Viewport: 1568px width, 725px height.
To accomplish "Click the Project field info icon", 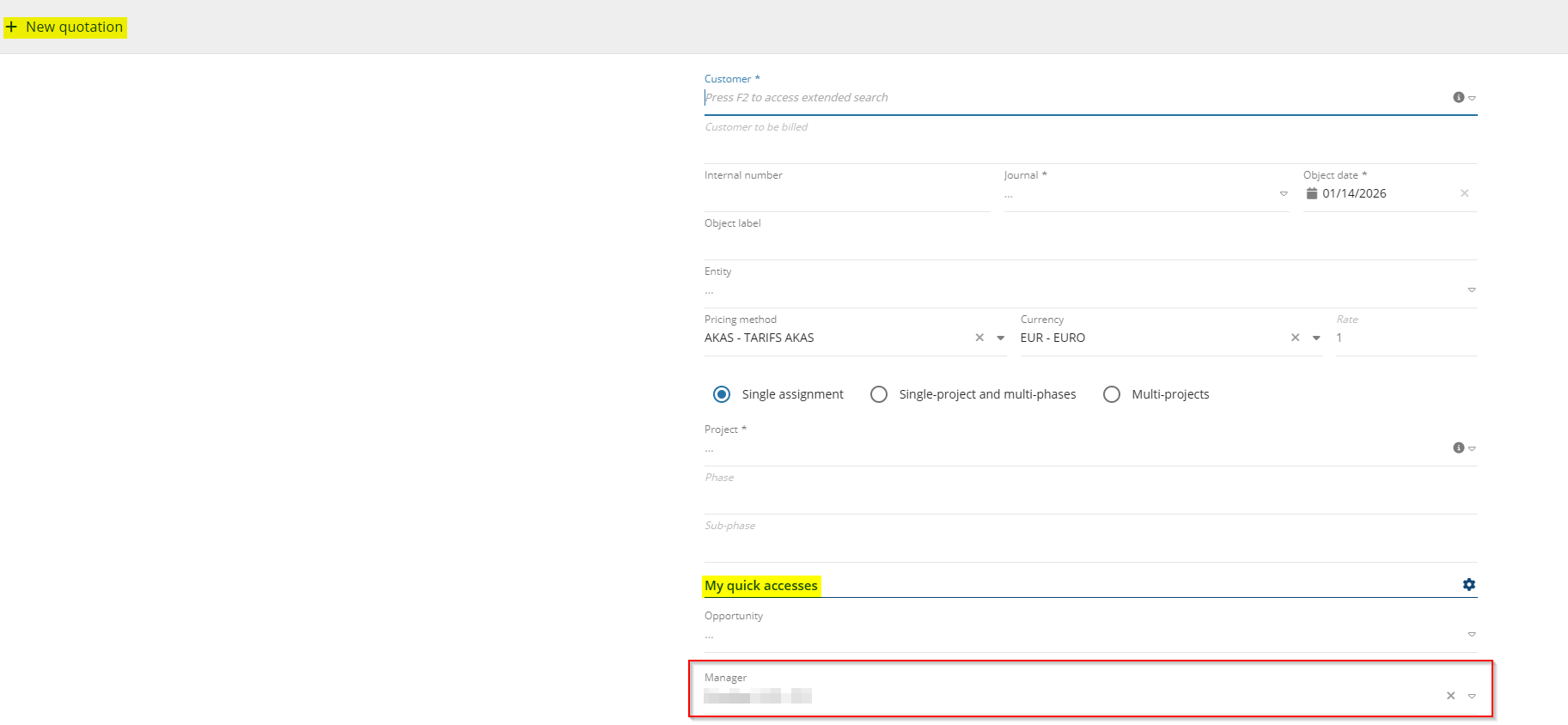I will click(1458, 448).
